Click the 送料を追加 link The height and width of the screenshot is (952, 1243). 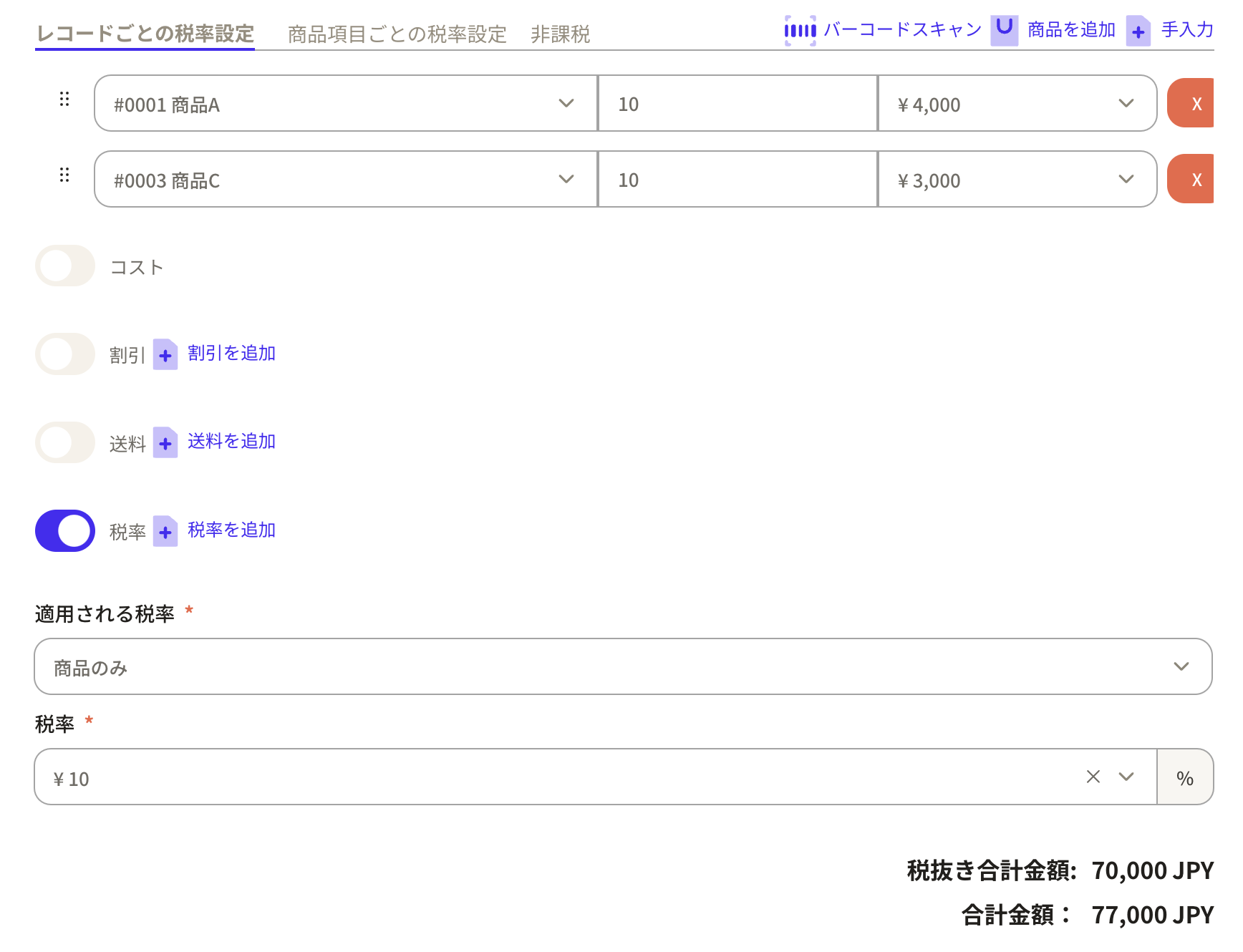pos(231,442)
